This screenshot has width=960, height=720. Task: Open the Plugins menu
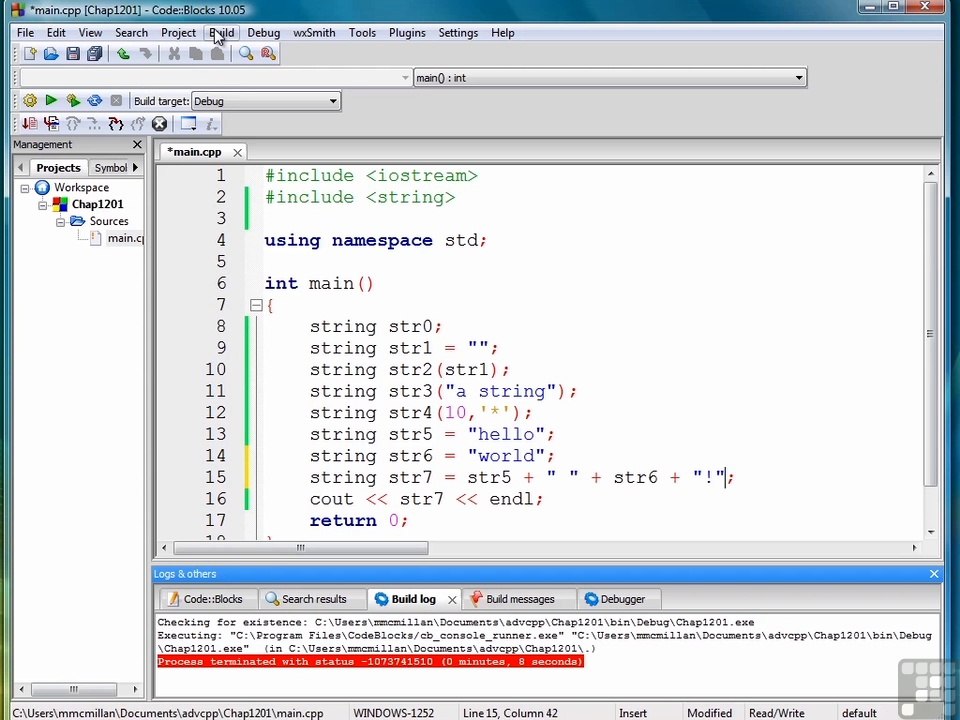(407, 33)
